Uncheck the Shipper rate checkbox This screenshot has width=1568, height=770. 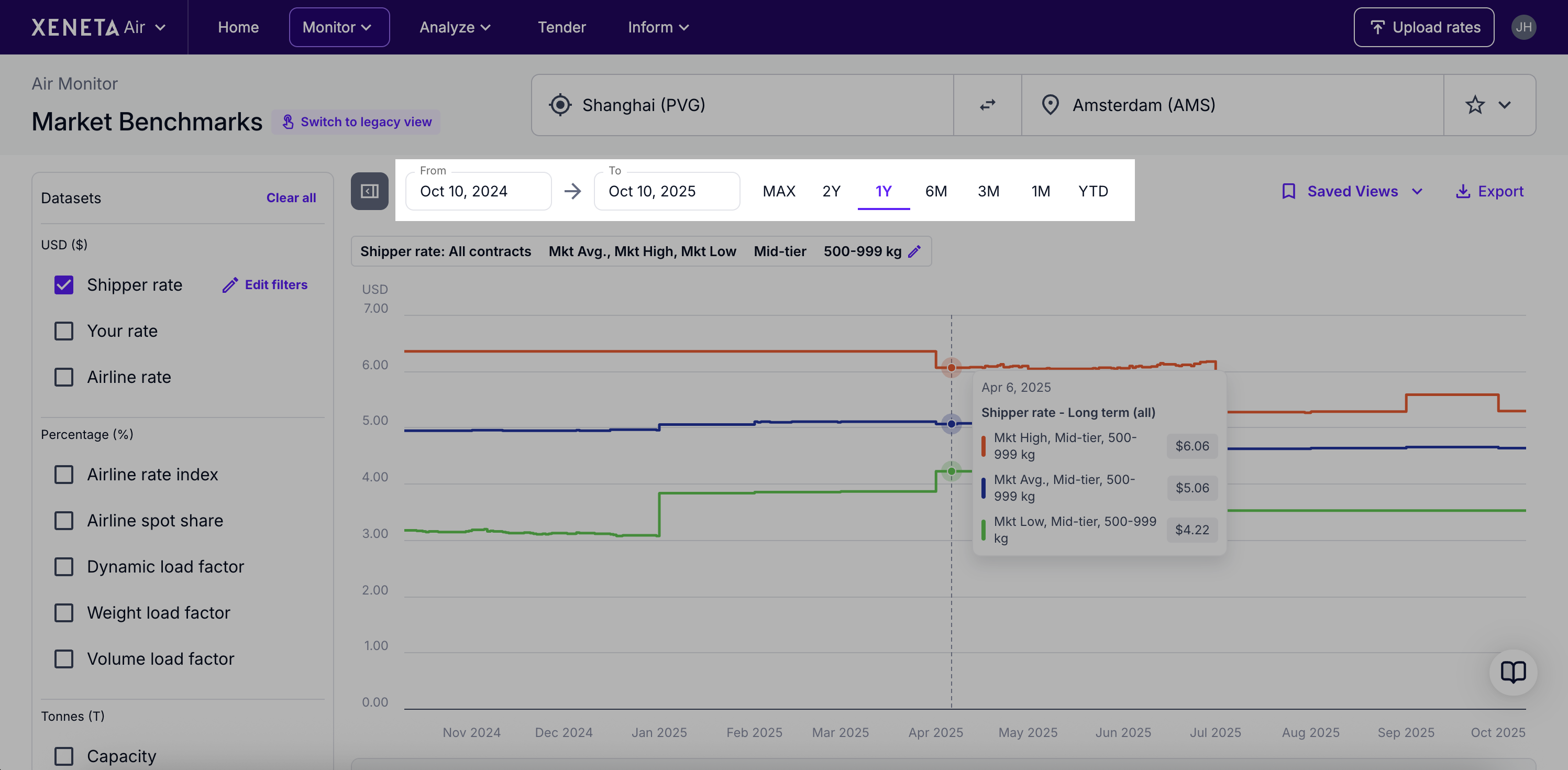64,285
